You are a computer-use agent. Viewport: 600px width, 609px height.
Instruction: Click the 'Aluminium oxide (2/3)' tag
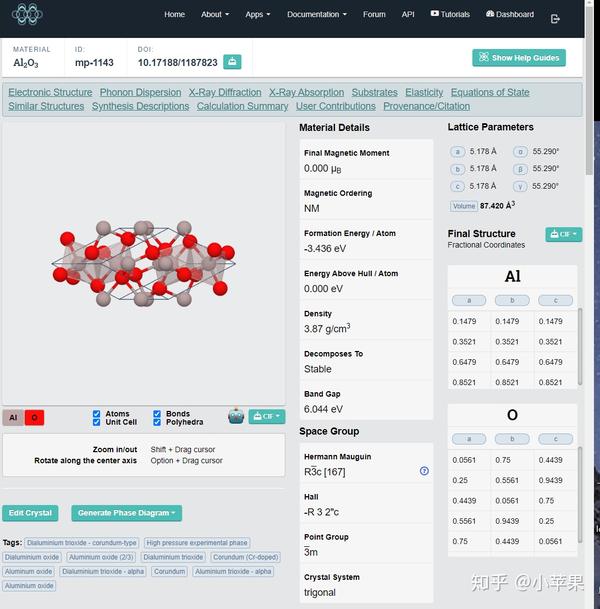point(101,557)
